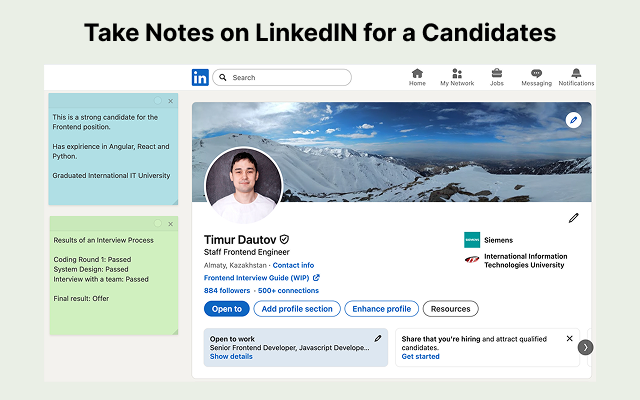Screen dimensions: 640x400
Task: View the 500+ connections link
Action: coord(288,291)
